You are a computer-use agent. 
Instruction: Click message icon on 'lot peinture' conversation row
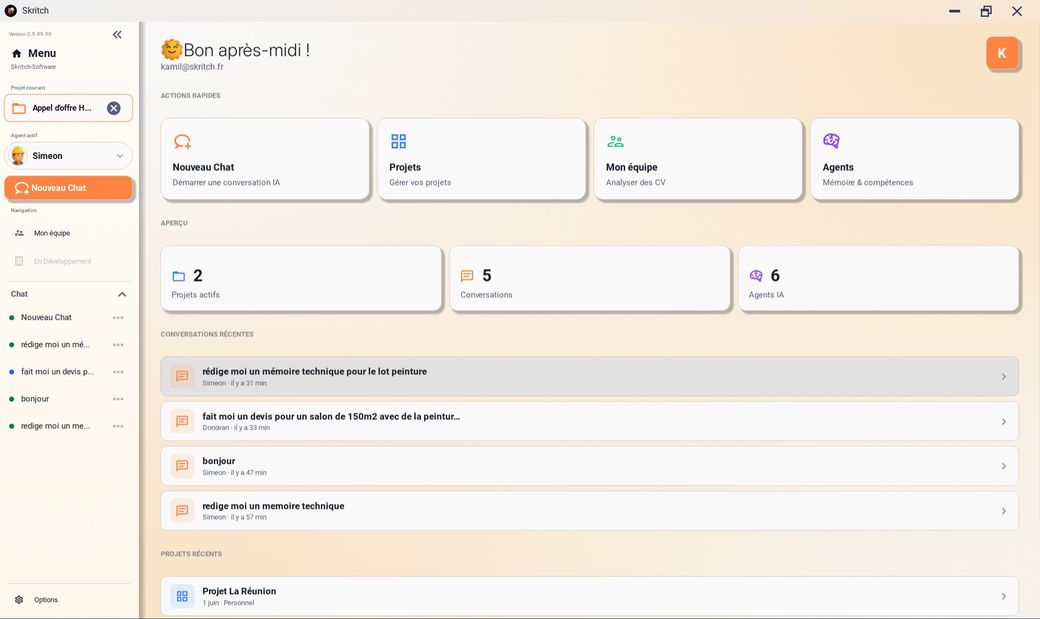(182, 376)
